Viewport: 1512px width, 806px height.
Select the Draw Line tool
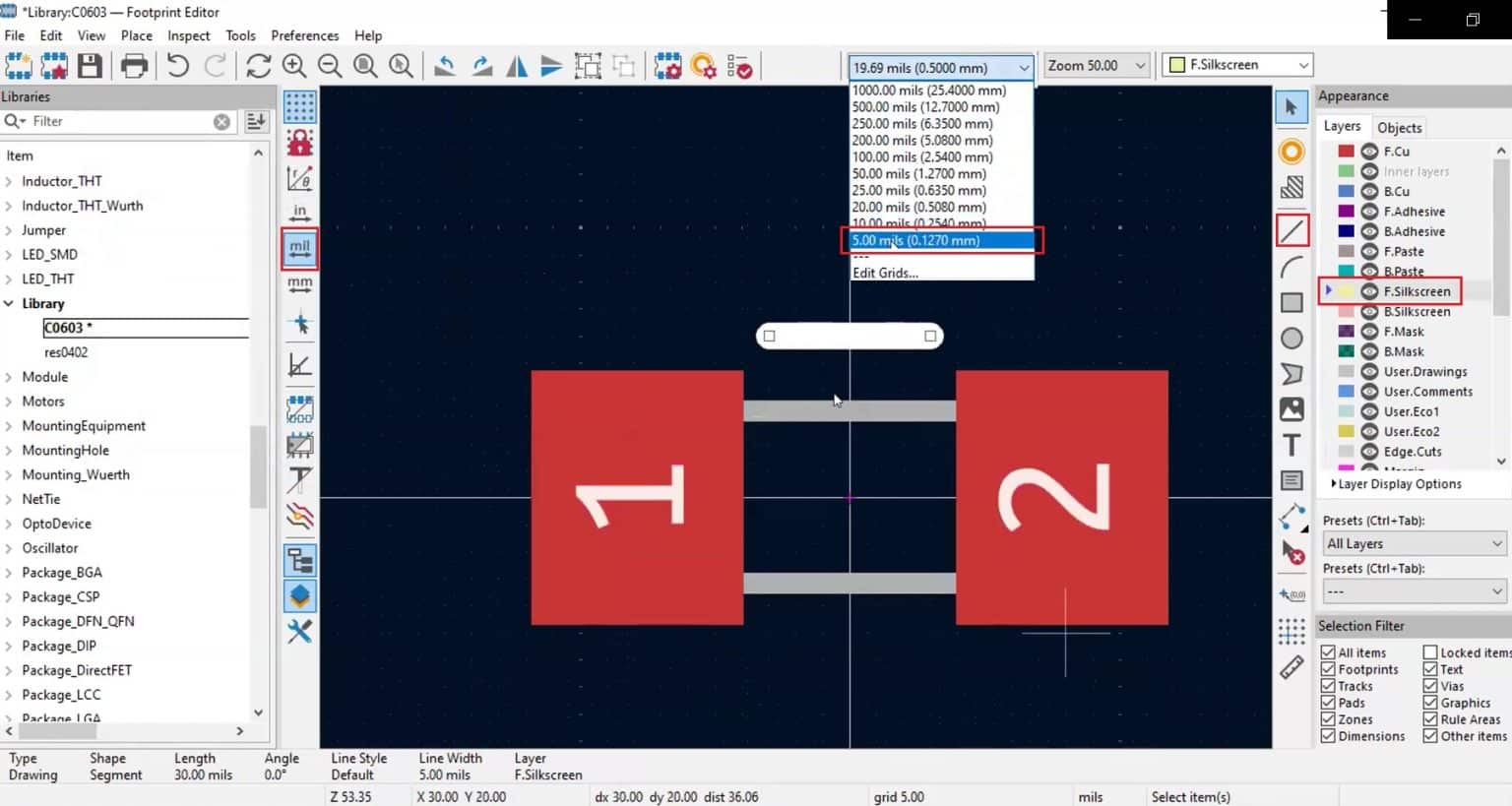coord(1291,229)
